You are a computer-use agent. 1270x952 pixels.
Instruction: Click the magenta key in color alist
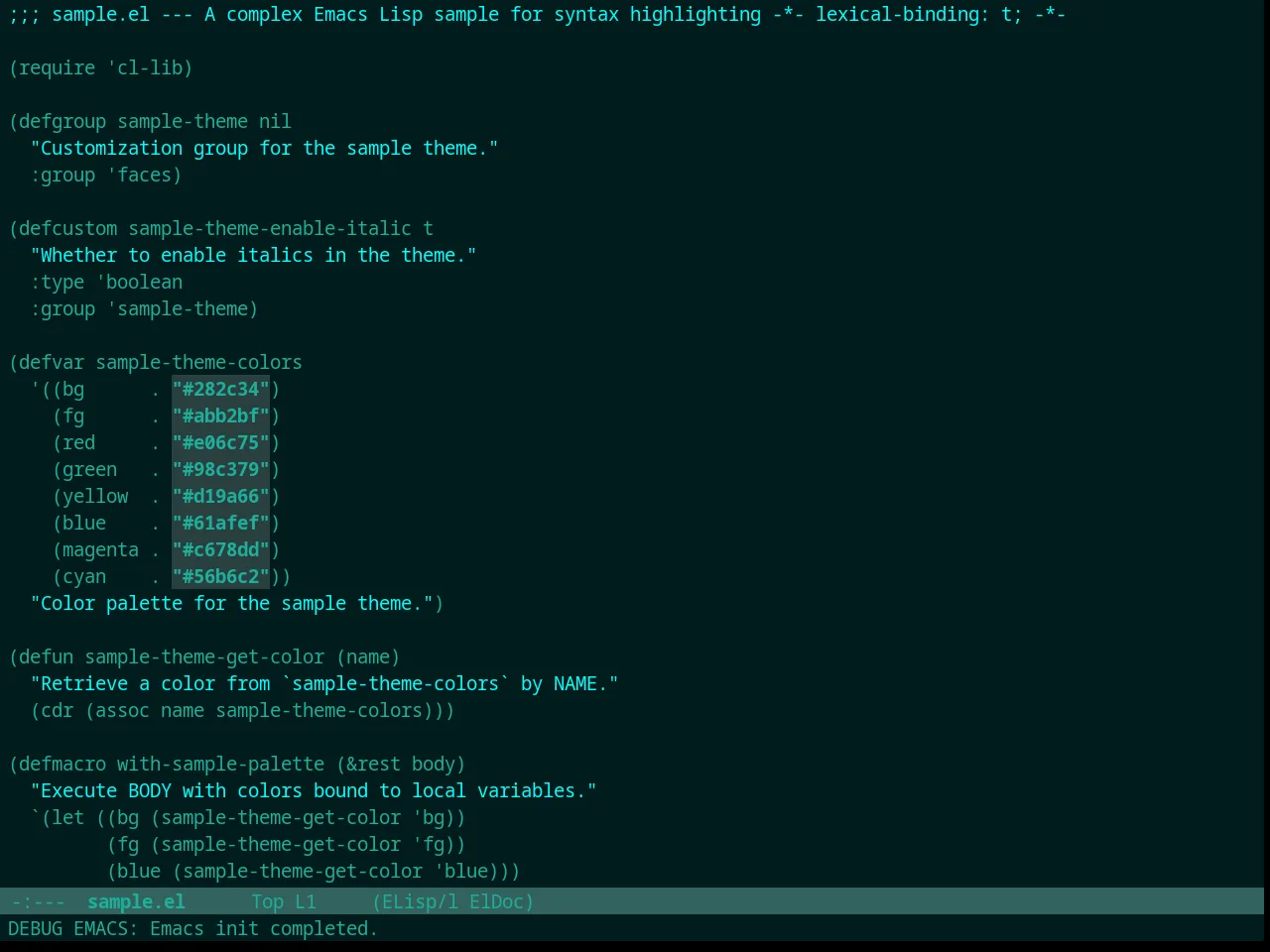click(x=100, y=549)
